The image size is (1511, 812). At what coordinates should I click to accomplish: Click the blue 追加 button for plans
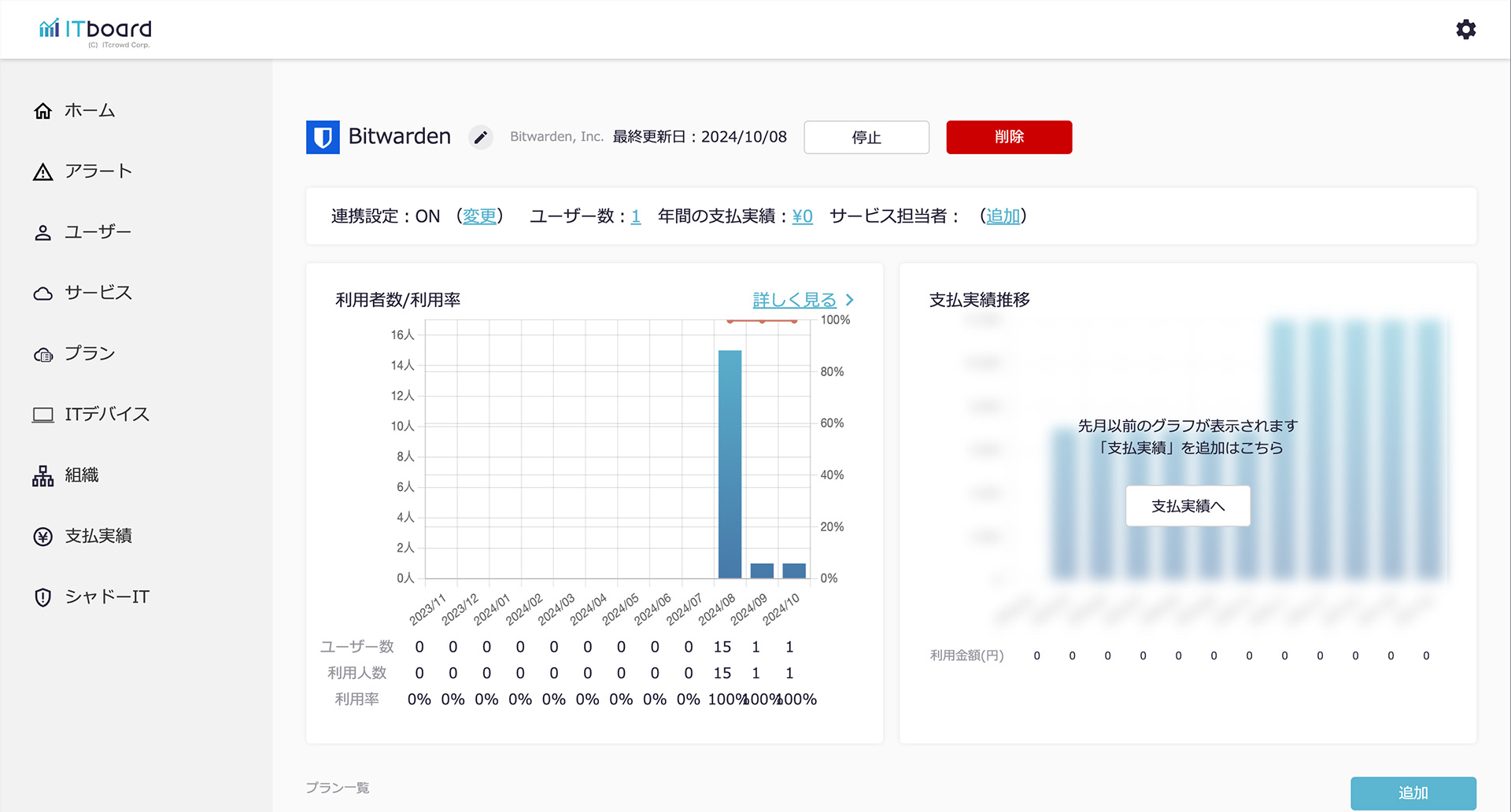pyautogui.click(x=1413, y=793)
